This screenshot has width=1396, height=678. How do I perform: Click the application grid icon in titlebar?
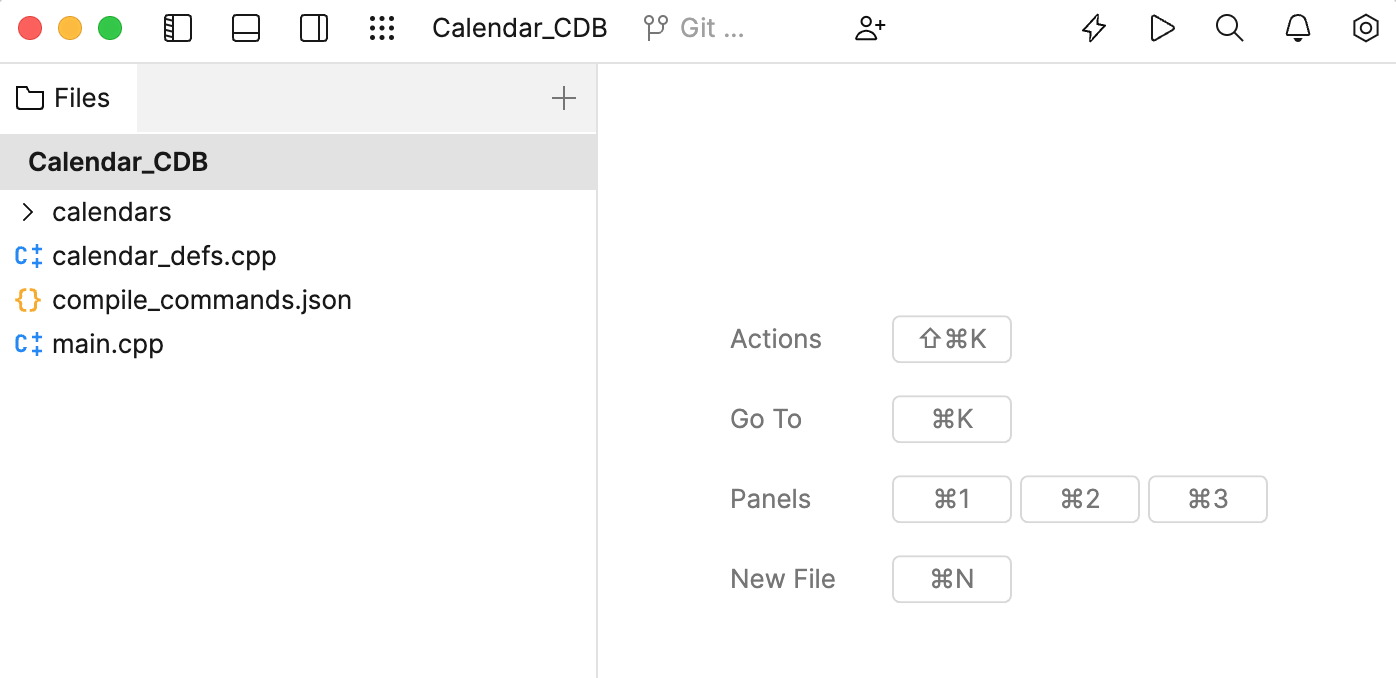point(382,28)
